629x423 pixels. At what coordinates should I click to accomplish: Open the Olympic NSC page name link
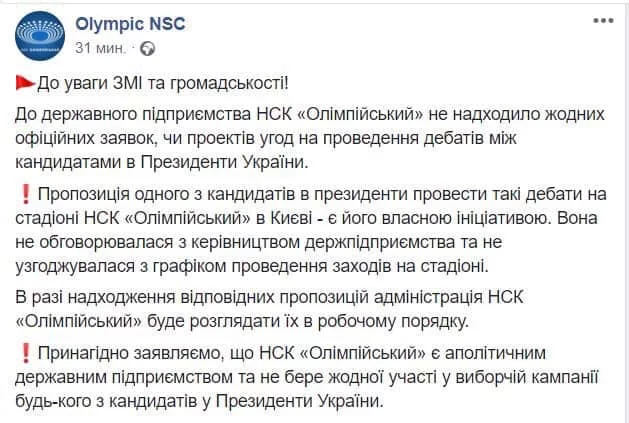[125, 23]
